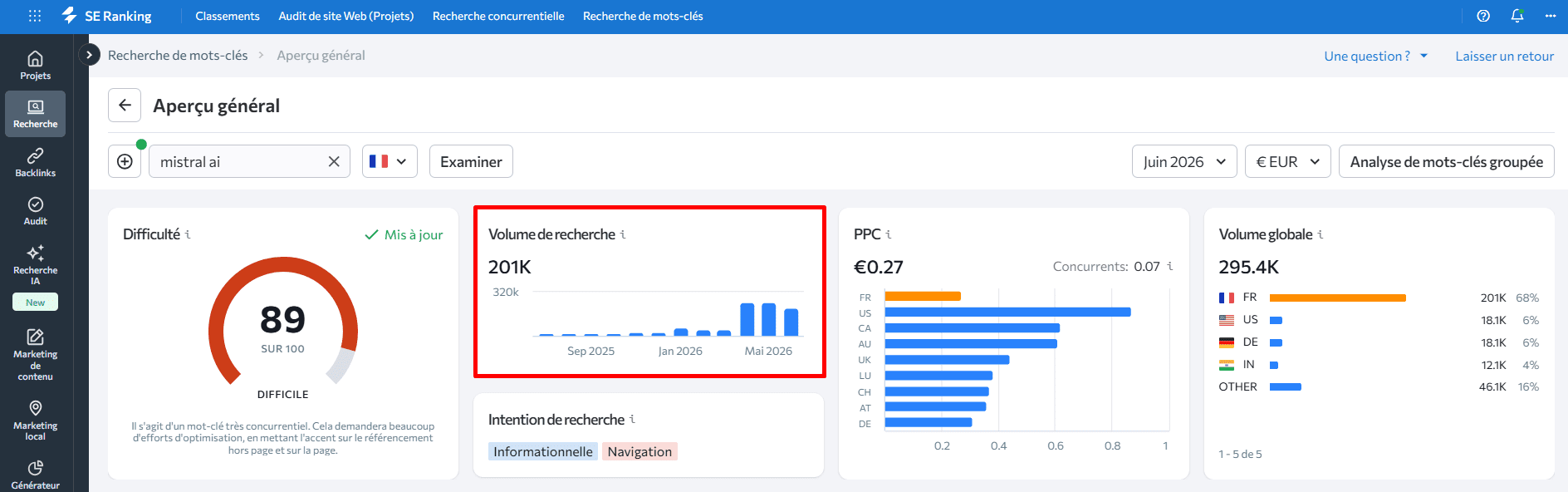Image resolution: width=1568 pixels, height=492 pixels.
Task: Click the 295.4K global volume value
Action: tap(1248, 267)
